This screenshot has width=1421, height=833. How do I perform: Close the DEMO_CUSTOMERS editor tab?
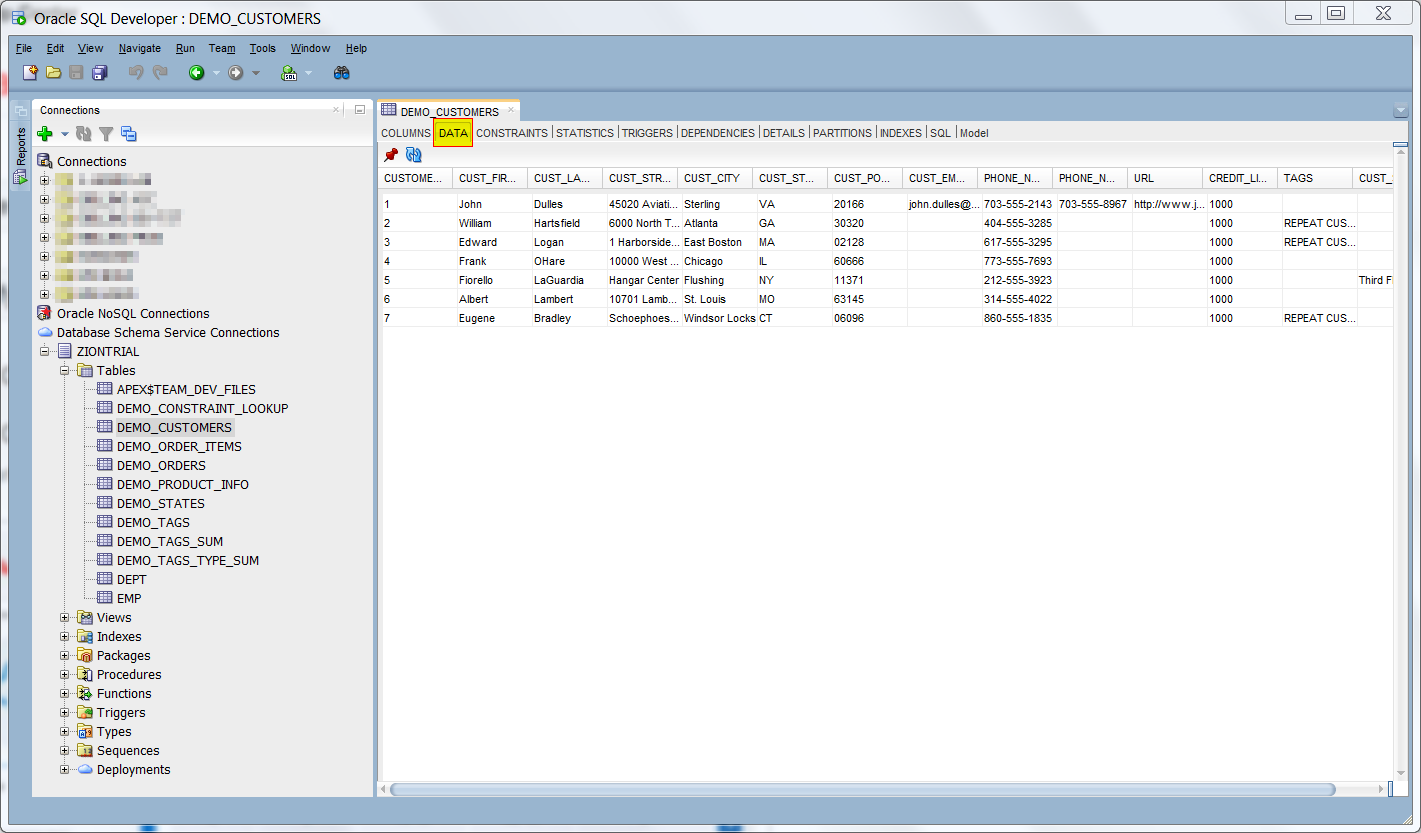510,110
